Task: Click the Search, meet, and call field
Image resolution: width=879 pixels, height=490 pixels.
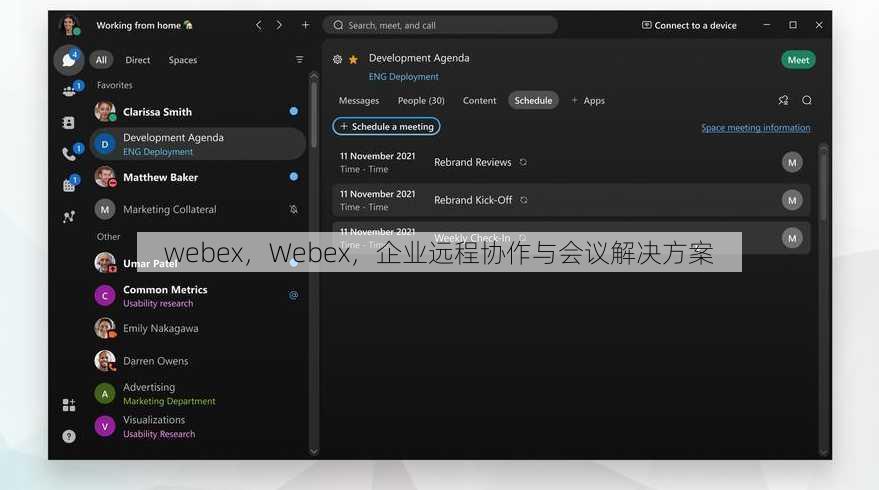Action: 440,25
